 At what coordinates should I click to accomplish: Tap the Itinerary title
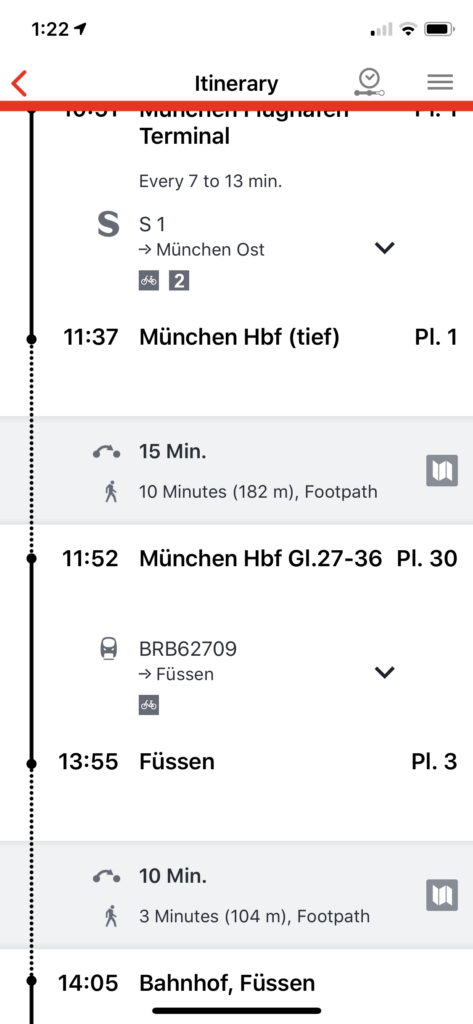pyautogui.click(x=236, y=84)
